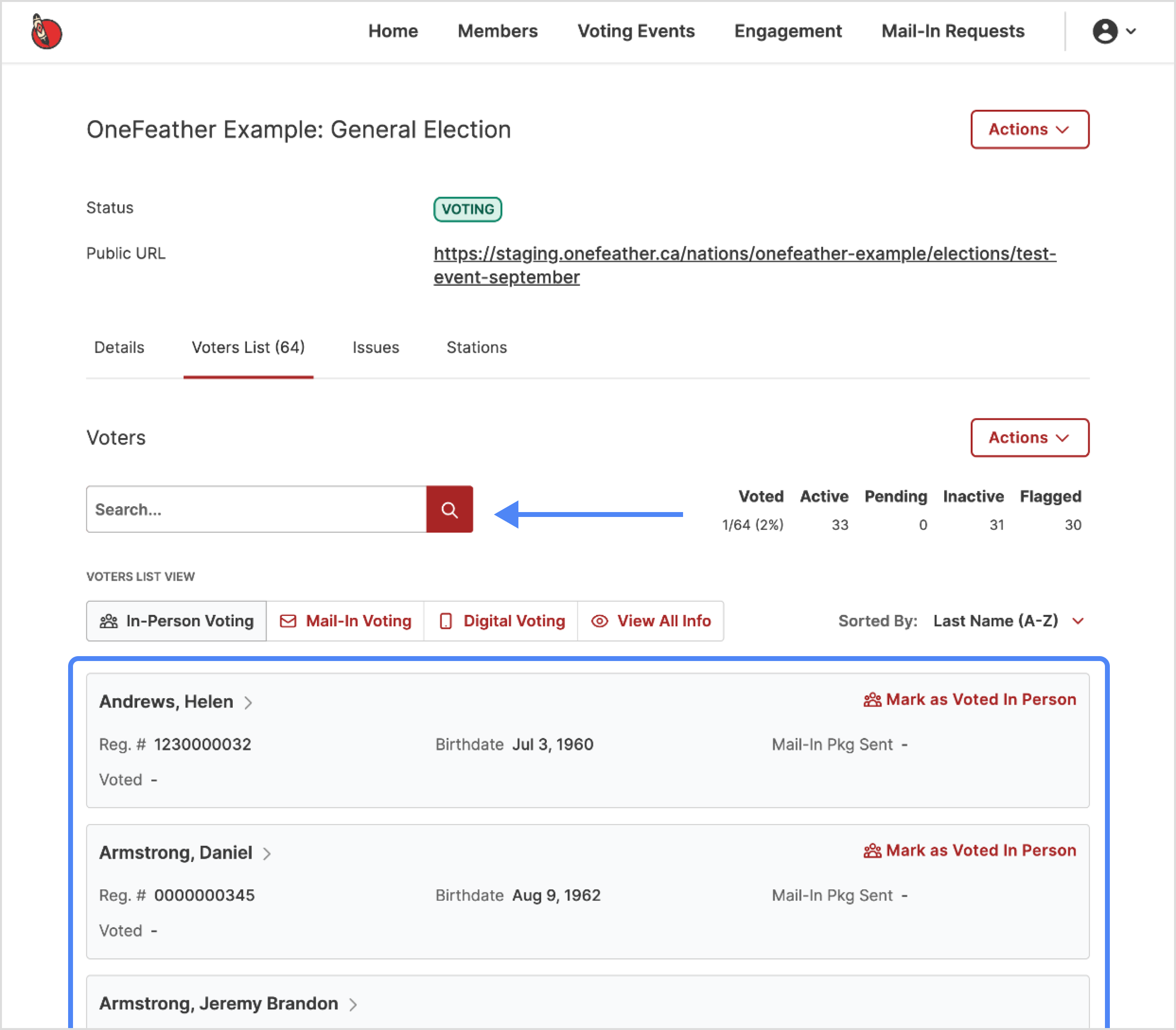Click the Voted 1/64 (2%) statistic
The width and height of the screenshot is (1176, 1030).
point(753,525)
